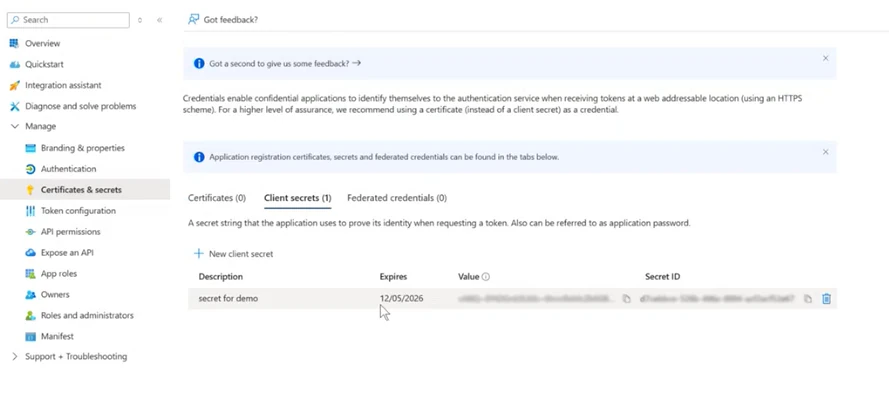889x409 pixels.
Task: Click info icon in credentials tabs banner
Action: click(x=199, y=157)
